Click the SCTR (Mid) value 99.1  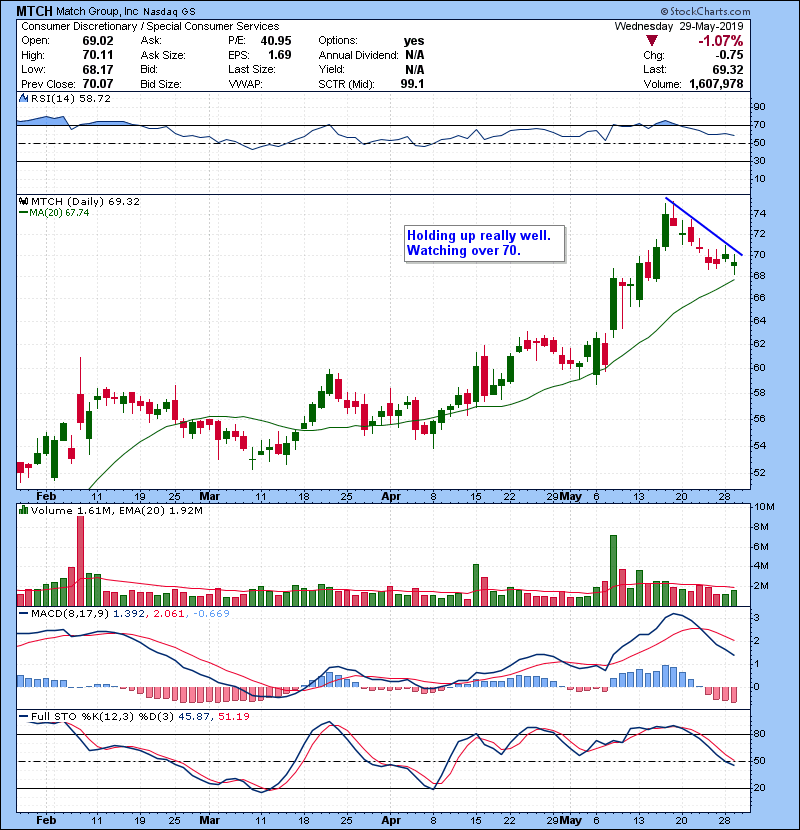point(412,84)
